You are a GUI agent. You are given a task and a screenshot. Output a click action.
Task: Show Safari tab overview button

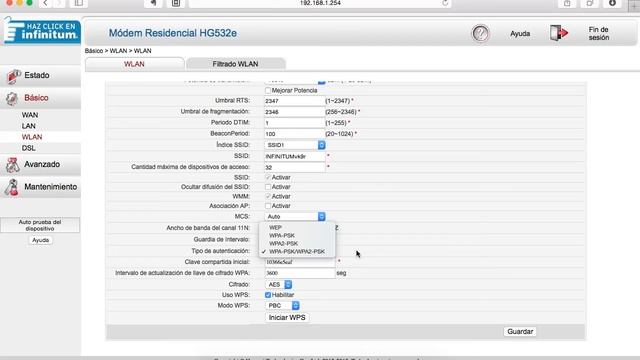(590, 3)
